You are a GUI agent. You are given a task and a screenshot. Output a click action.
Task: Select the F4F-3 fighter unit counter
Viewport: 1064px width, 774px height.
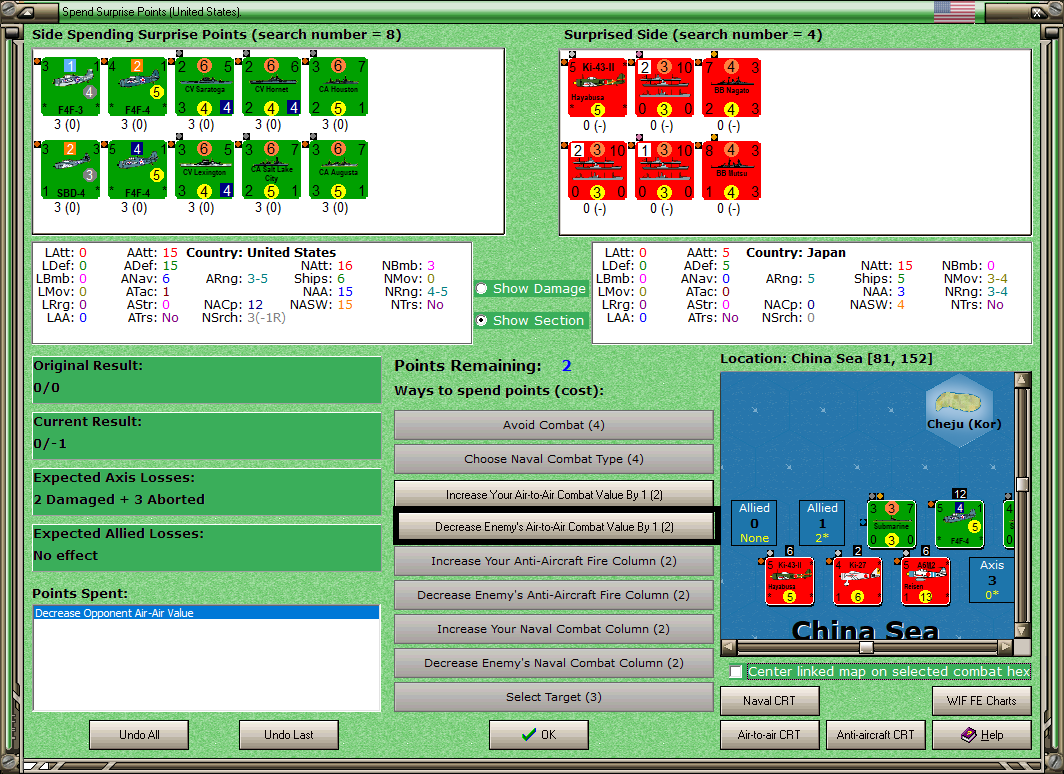[x=70, y=87]
